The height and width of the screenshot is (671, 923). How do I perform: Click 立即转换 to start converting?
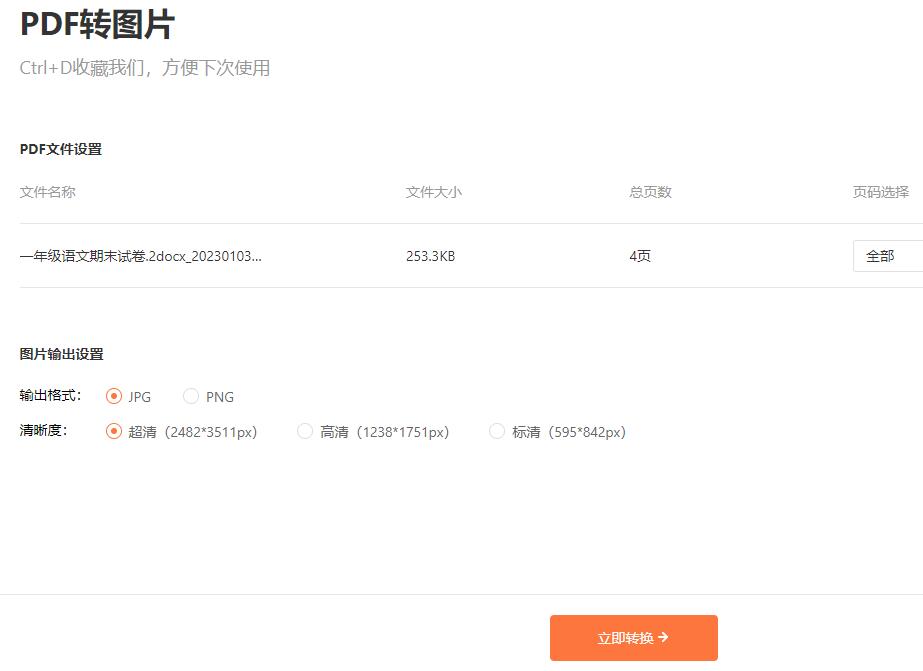tap(633, 637)
